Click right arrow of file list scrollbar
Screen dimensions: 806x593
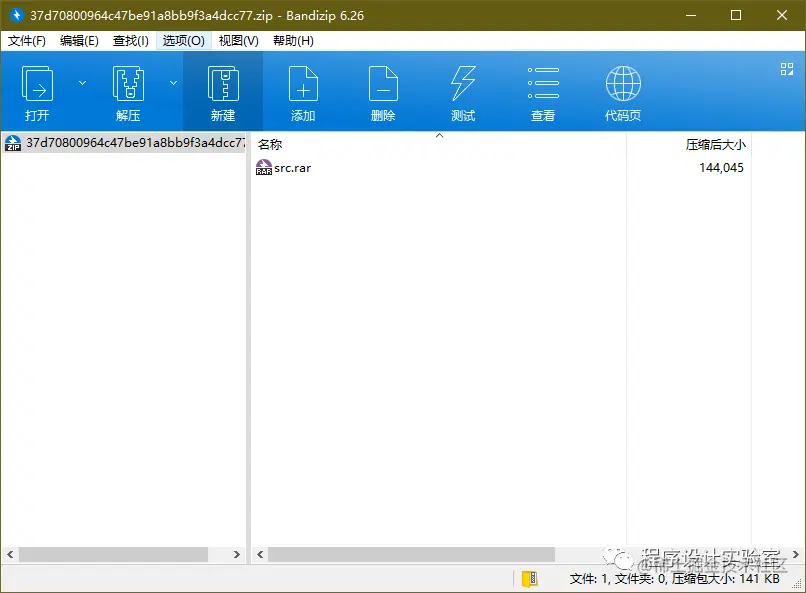796,554
